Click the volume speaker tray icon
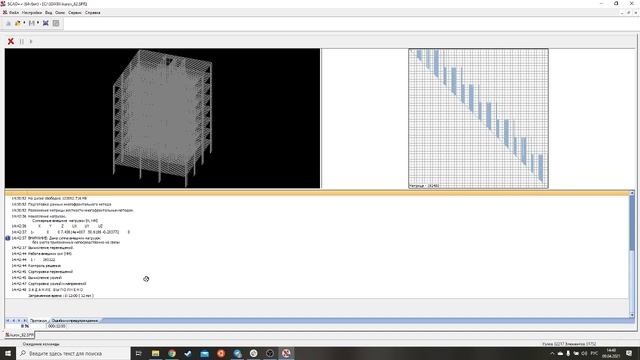Viewport: 640px width, 360px height. coord(584,353)
